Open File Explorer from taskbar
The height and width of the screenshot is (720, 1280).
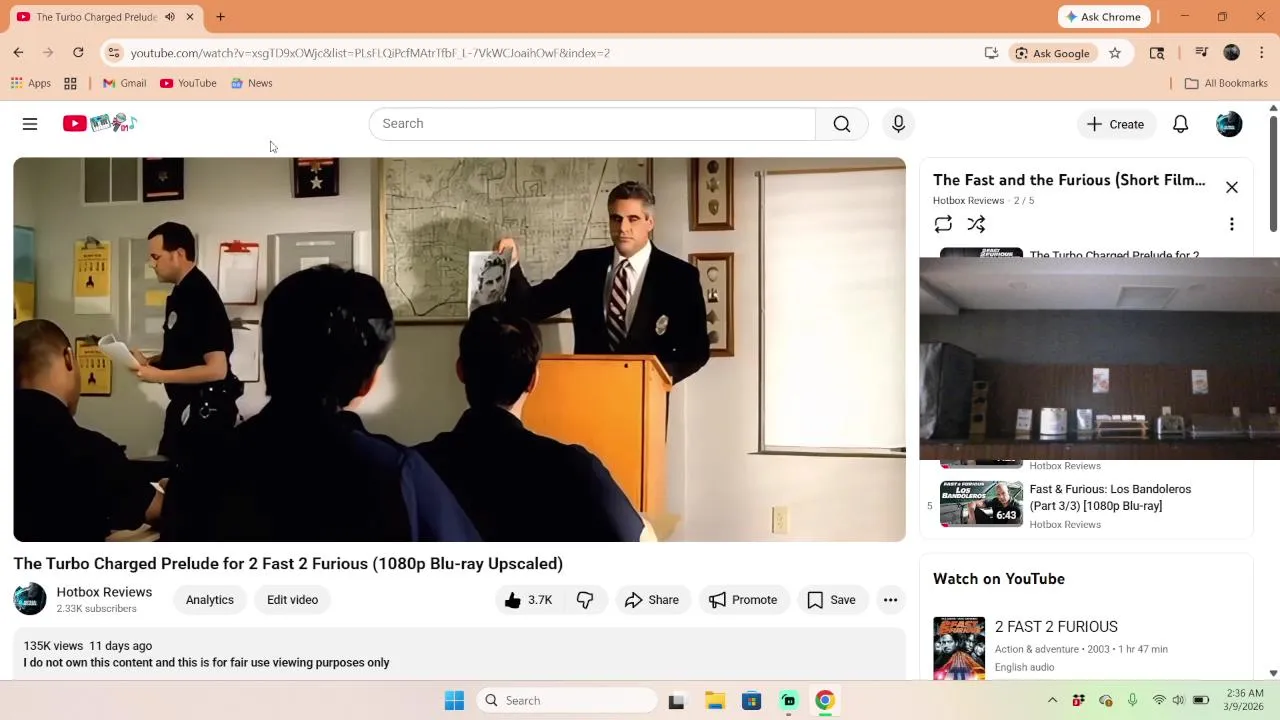[715, 700]
